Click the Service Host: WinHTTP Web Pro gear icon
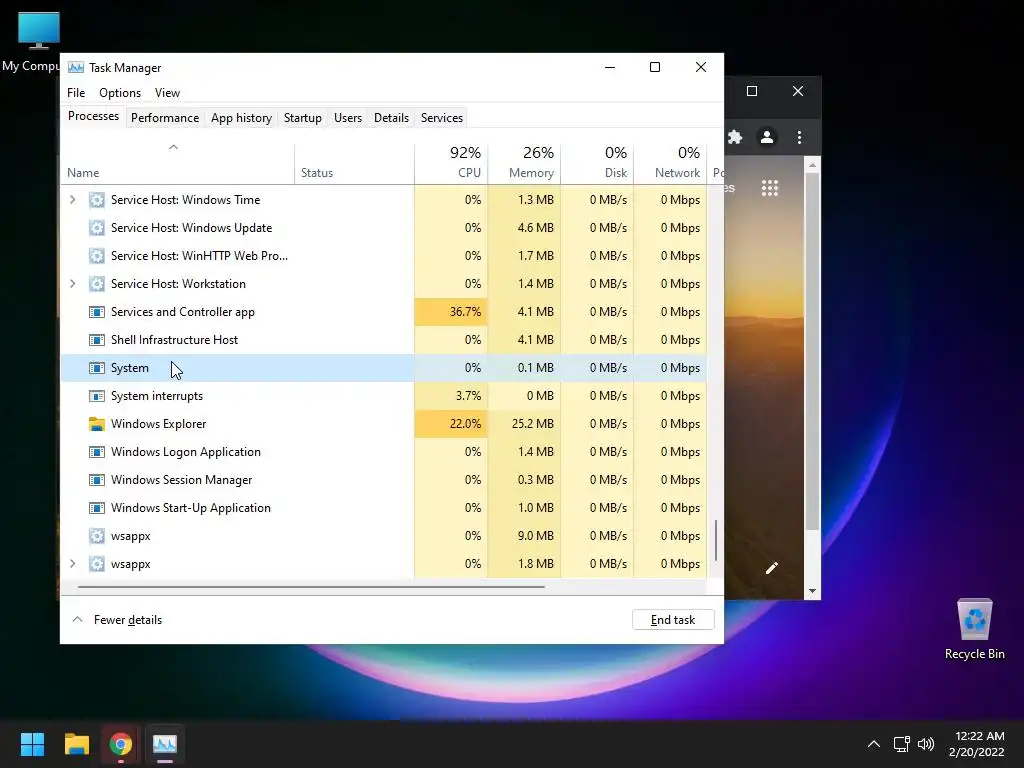The width and height of the screenshot is (1024, 768). [97, 256]
